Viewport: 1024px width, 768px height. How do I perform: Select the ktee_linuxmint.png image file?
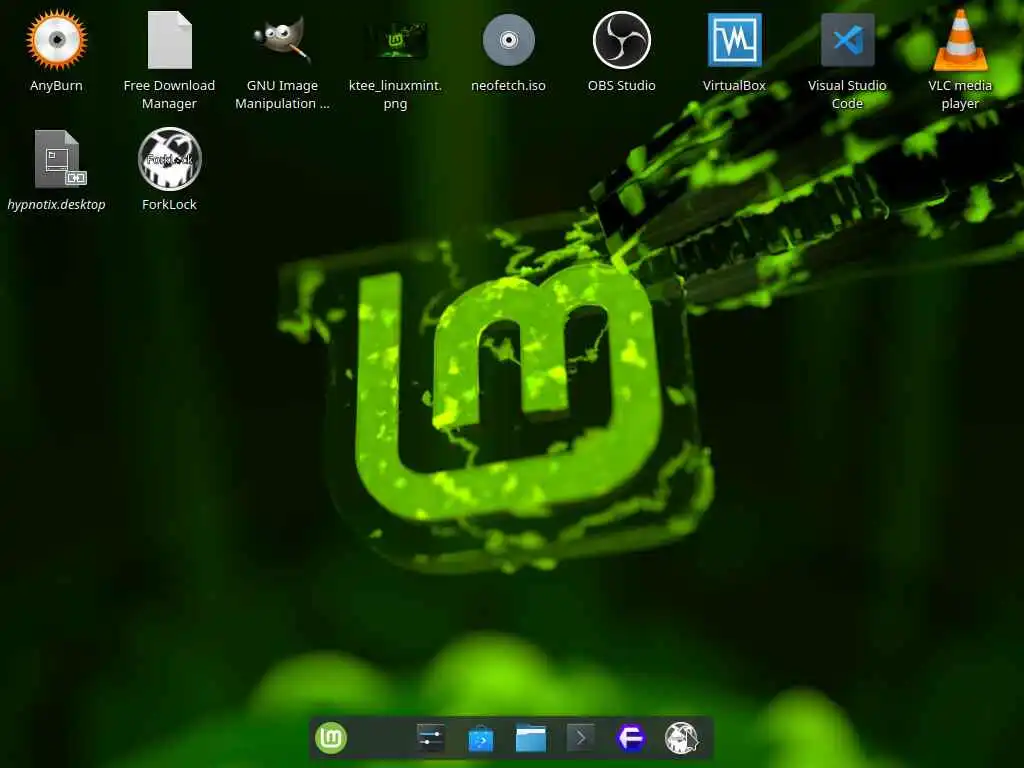(x=396, y=40)
